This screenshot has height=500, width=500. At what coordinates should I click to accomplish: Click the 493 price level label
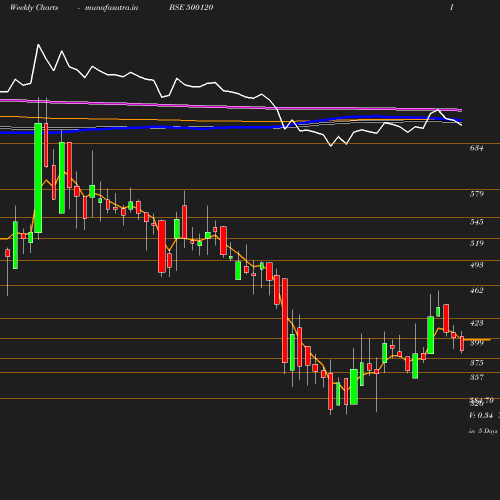pyautogui.click(x=476, y=265)
